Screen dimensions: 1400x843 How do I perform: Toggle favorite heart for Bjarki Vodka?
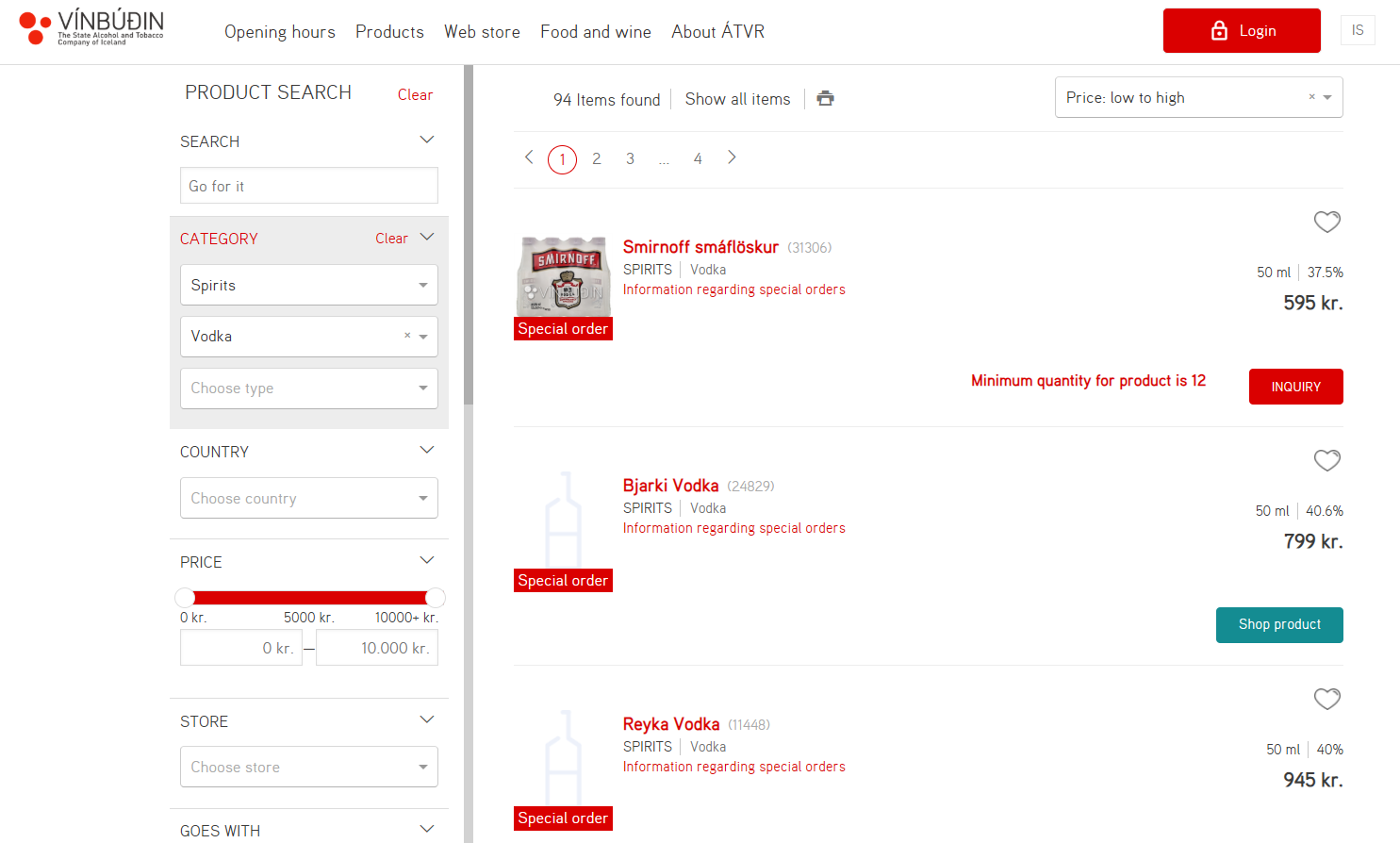[1326, 460]
